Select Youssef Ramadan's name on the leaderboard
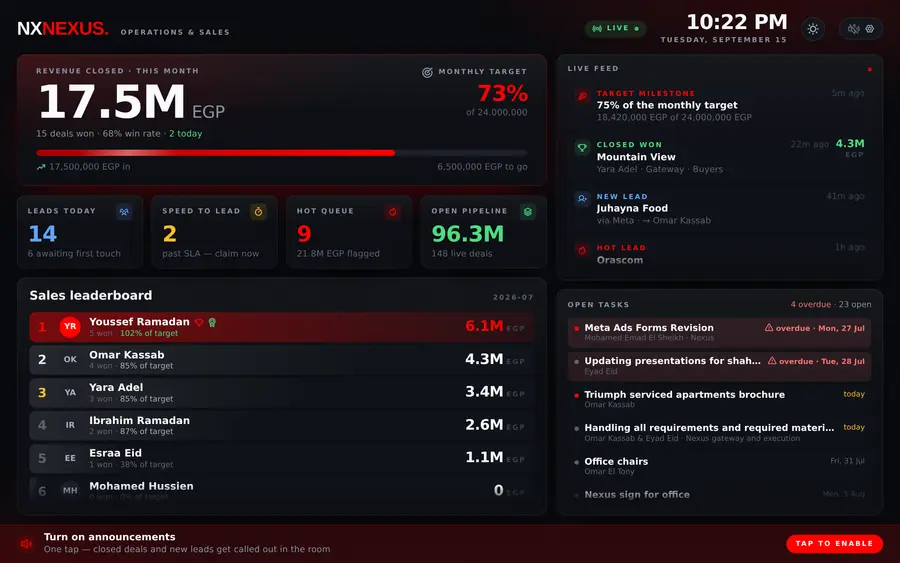This screenshot has height=563, width=900. pyautogui.click(x=139, y=322)
